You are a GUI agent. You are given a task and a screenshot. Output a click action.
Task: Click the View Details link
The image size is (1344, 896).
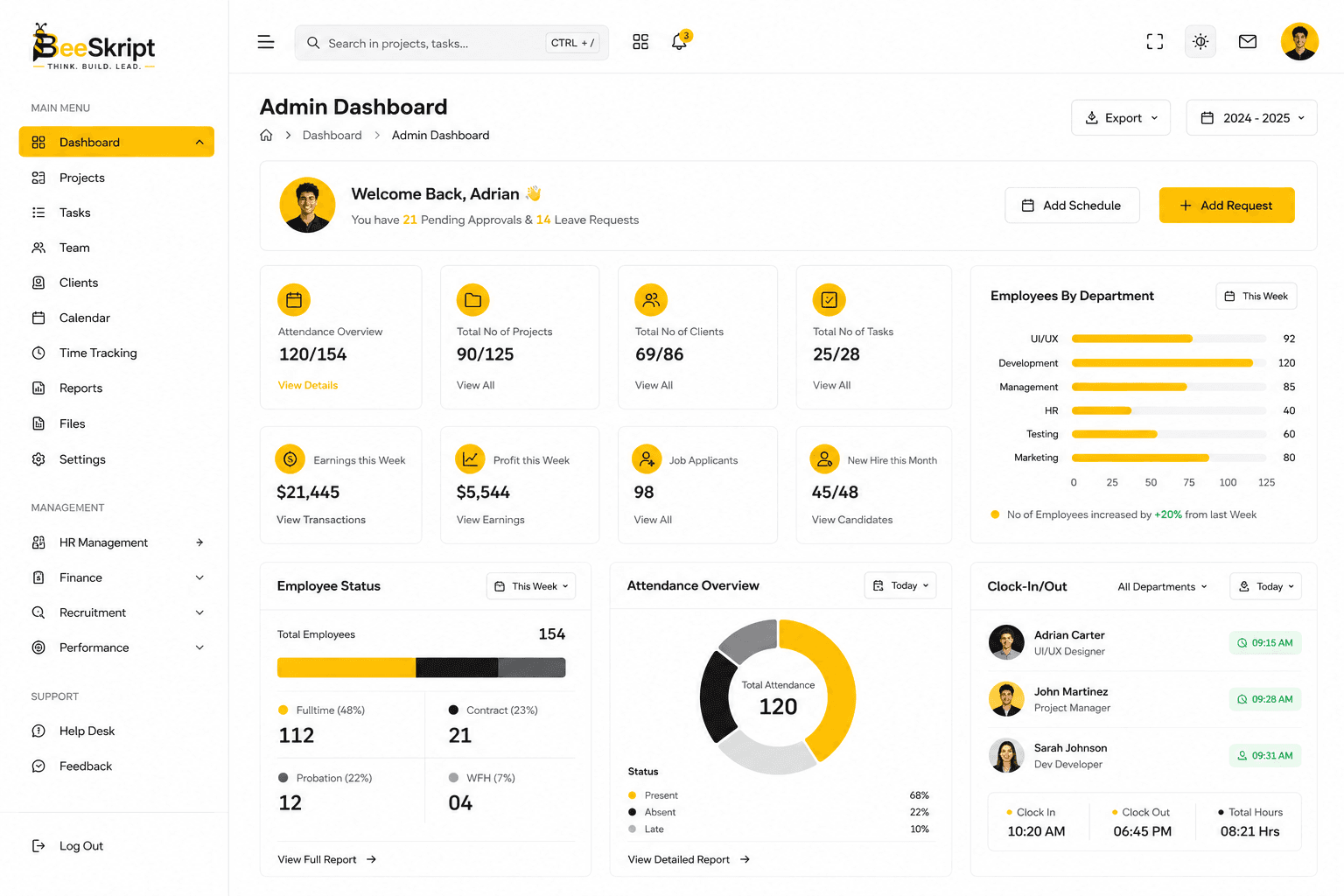point(308,385)
